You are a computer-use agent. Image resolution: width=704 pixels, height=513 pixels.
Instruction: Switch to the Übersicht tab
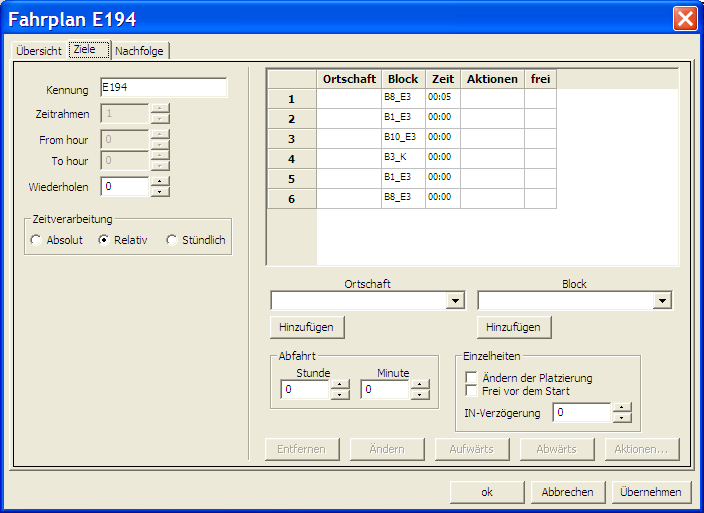pyautogui.click(x=39, y=51)
